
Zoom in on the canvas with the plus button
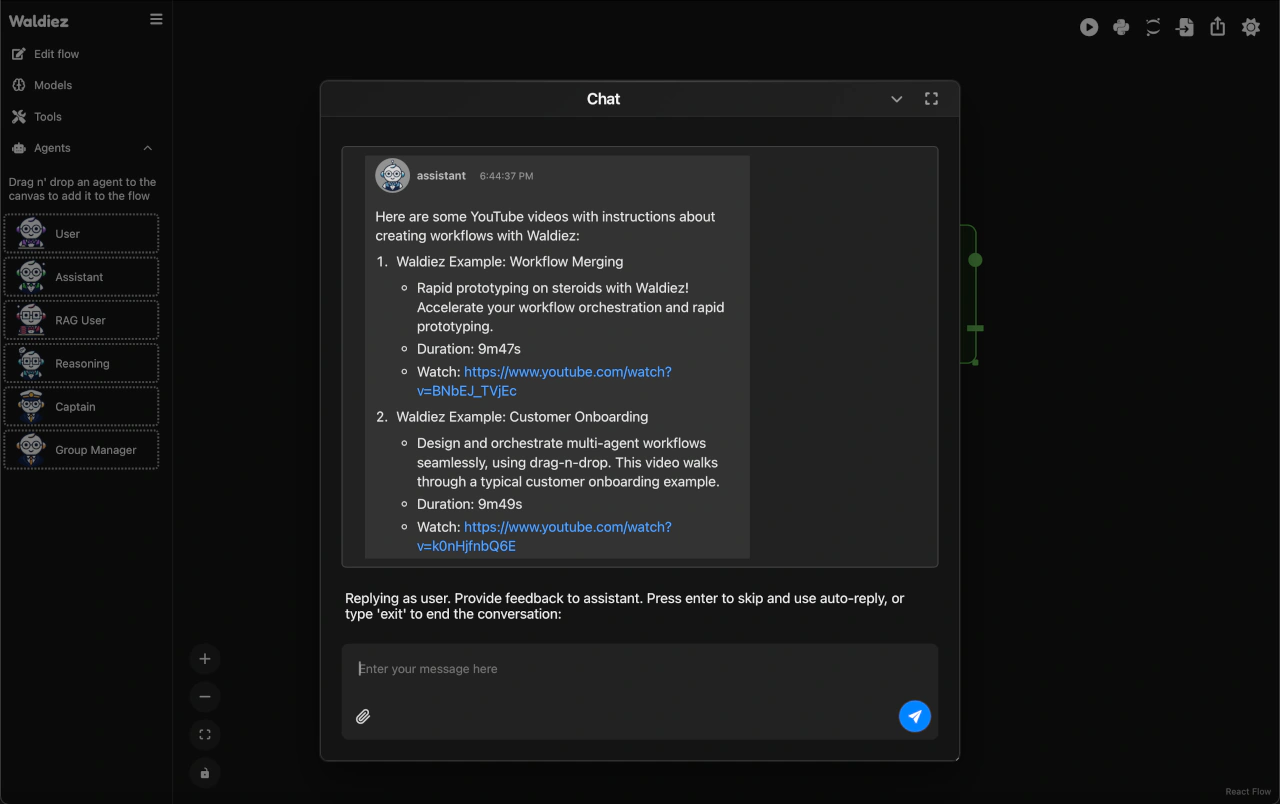pos(205,659)
